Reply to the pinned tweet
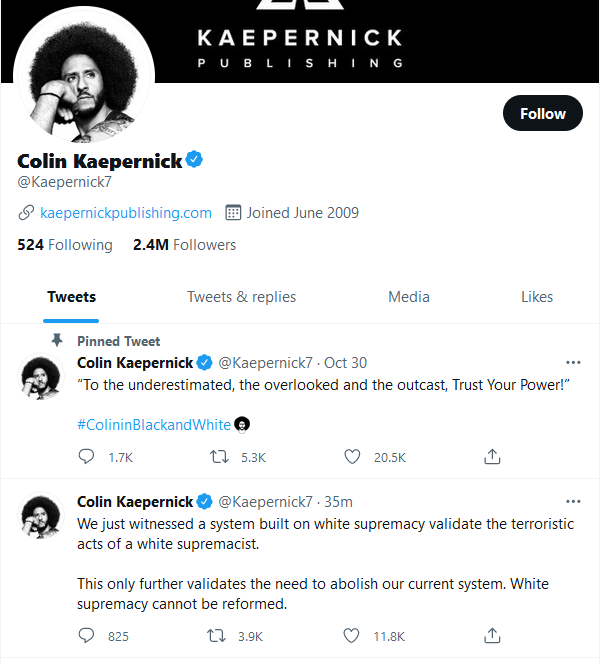Viewport: 615px width, 664px height. tap(86, 457)
